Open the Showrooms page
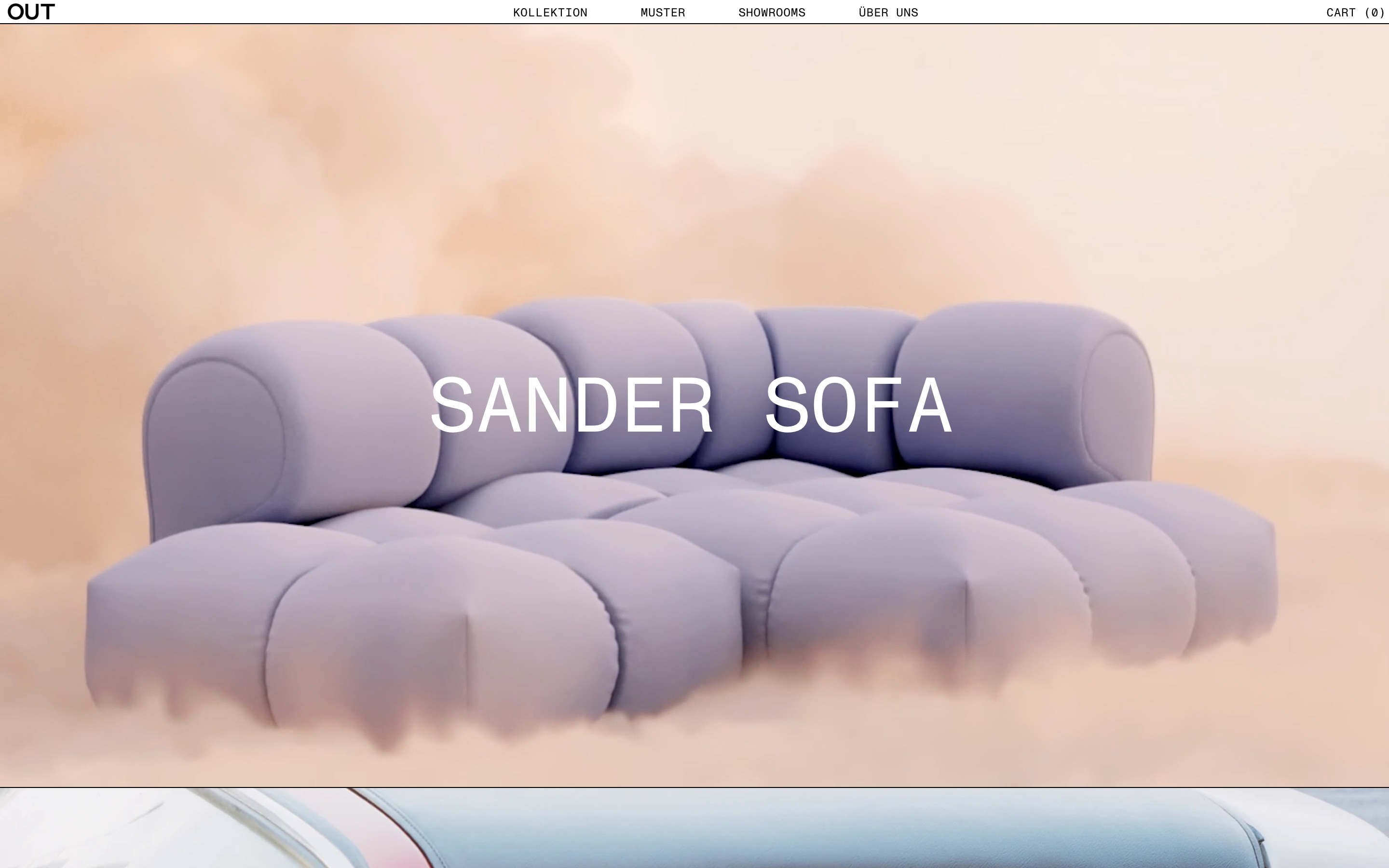The width and height of the screenshot is (1389, 868). [771, 13]
